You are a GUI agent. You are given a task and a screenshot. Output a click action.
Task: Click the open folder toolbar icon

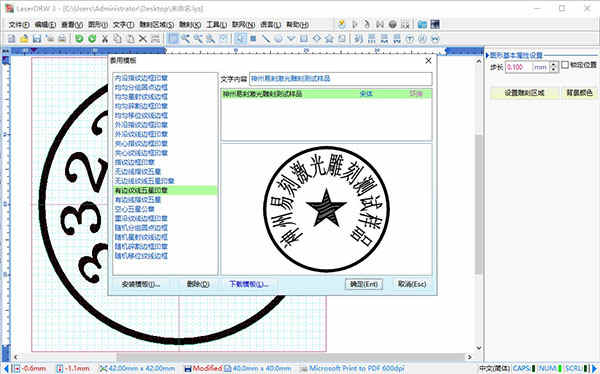pos(24,39)
